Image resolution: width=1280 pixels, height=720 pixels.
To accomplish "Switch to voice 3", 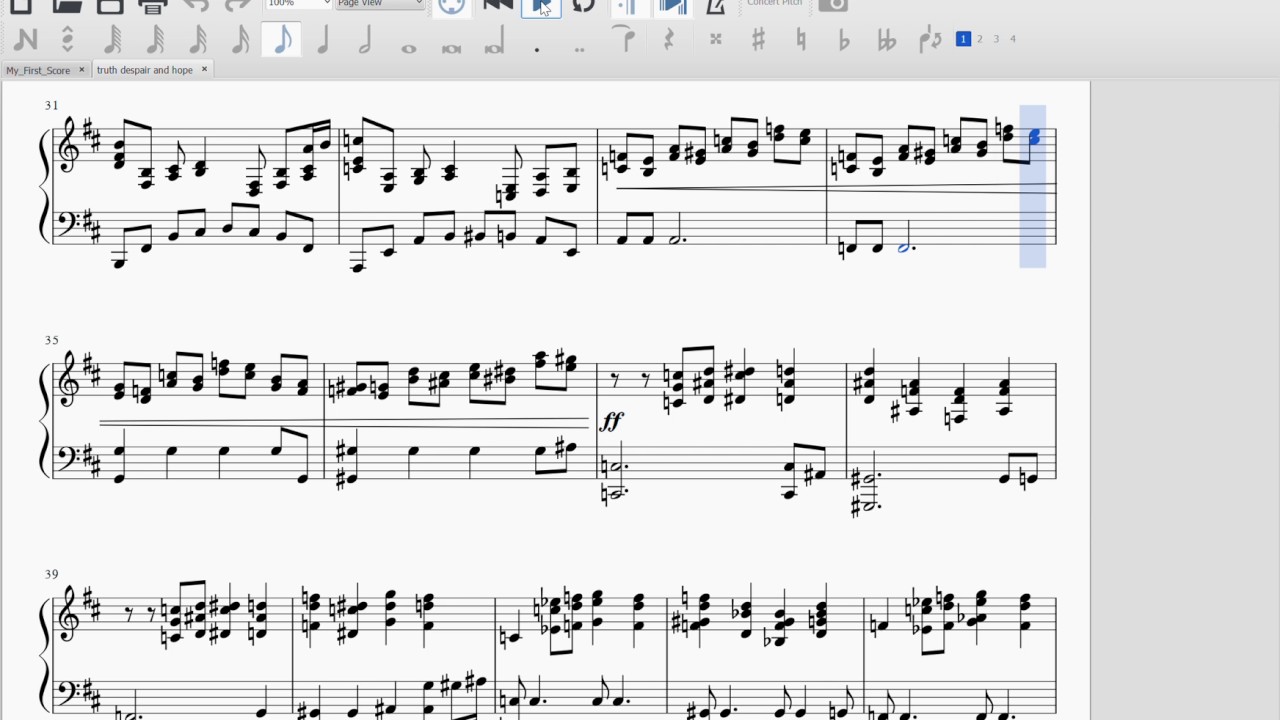I will pos(996,39).
